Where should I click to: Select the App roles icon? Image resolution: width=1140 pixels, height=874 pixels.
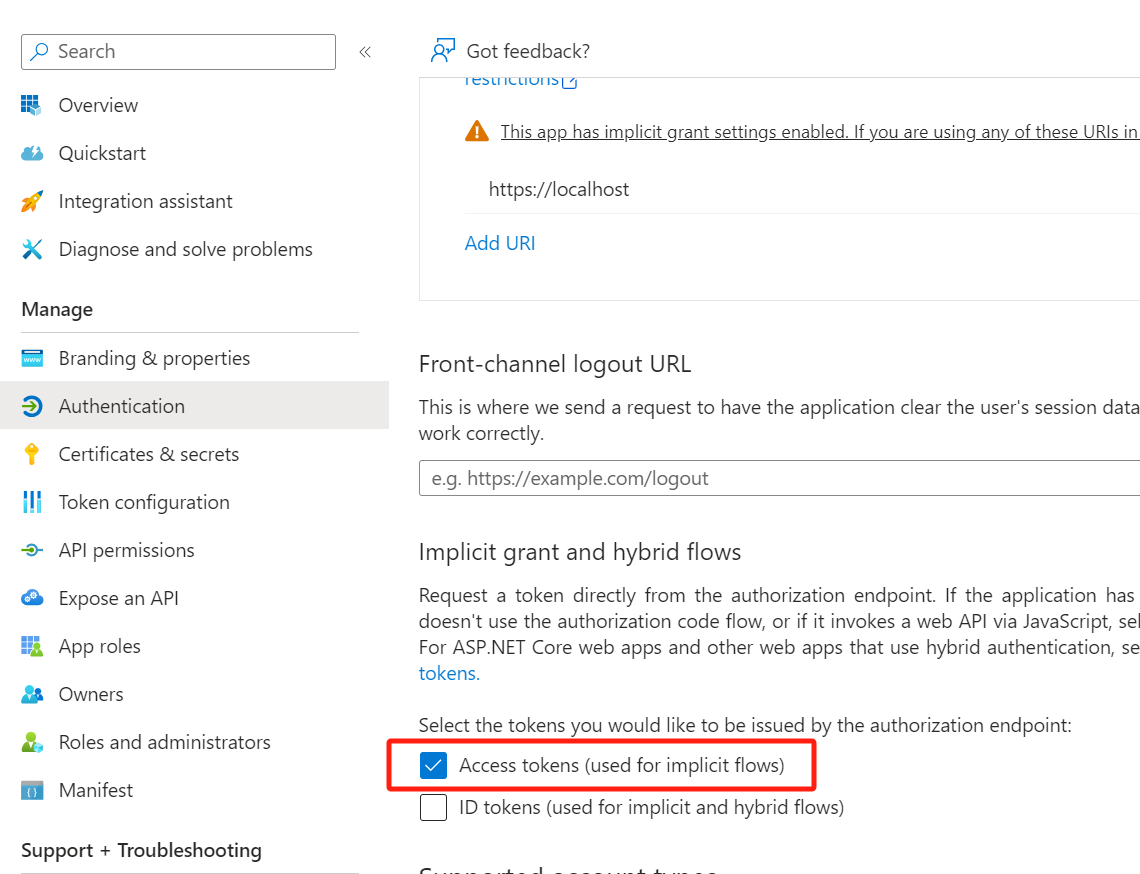pos(31,646)
